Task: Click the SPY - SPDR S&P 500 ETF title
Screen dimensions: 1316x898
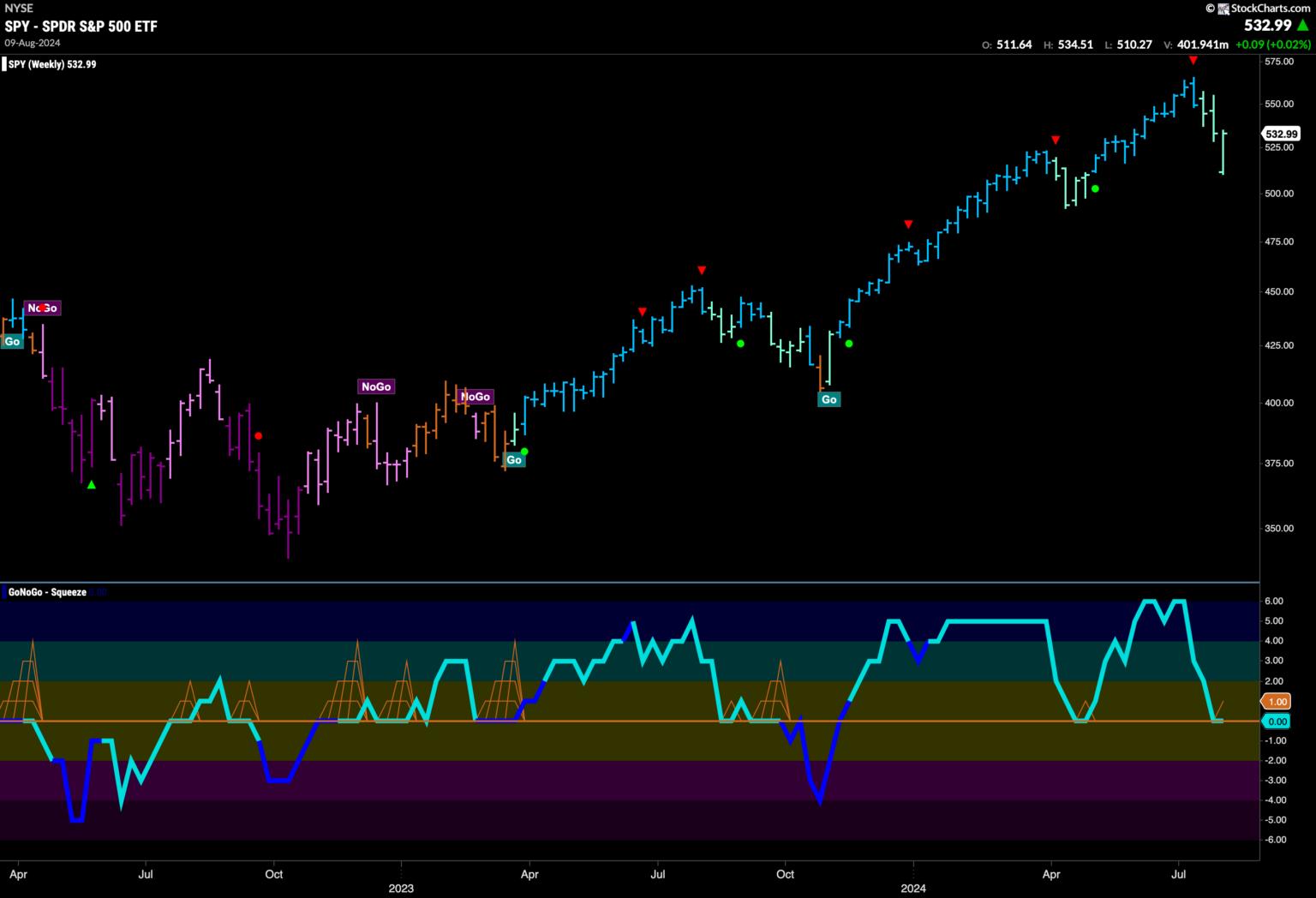Action: [x=81, y=26]
